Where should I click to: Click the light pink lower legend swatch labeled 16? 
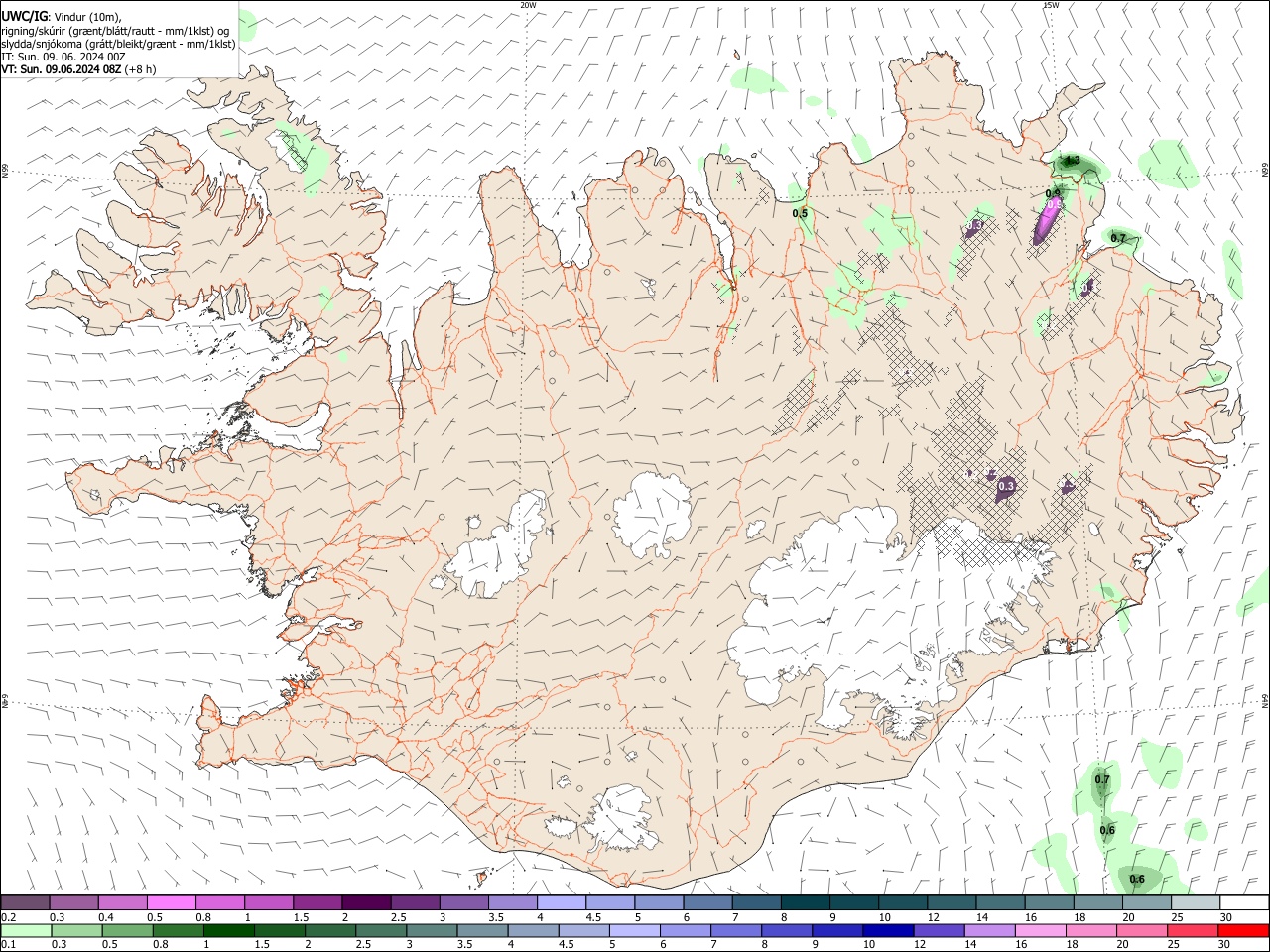pyautogui.click(x=1039, y=930)
